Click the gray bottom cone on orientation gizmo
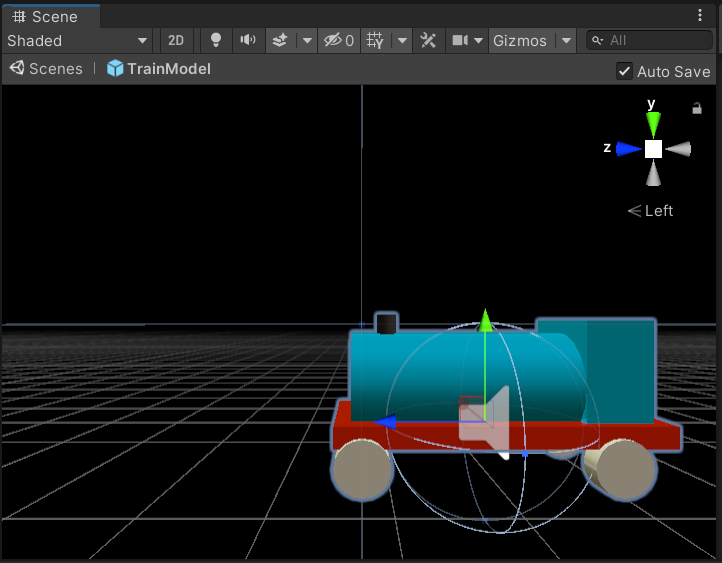Viewport: 722px width, 563px height. pyautogui.click(x=653, y=174)
